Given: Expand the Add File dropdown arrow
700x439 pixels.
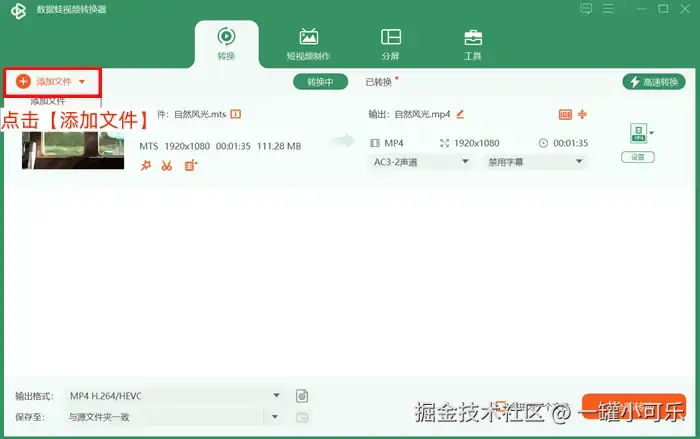Looking at the screenshot, I should point(82,82).
